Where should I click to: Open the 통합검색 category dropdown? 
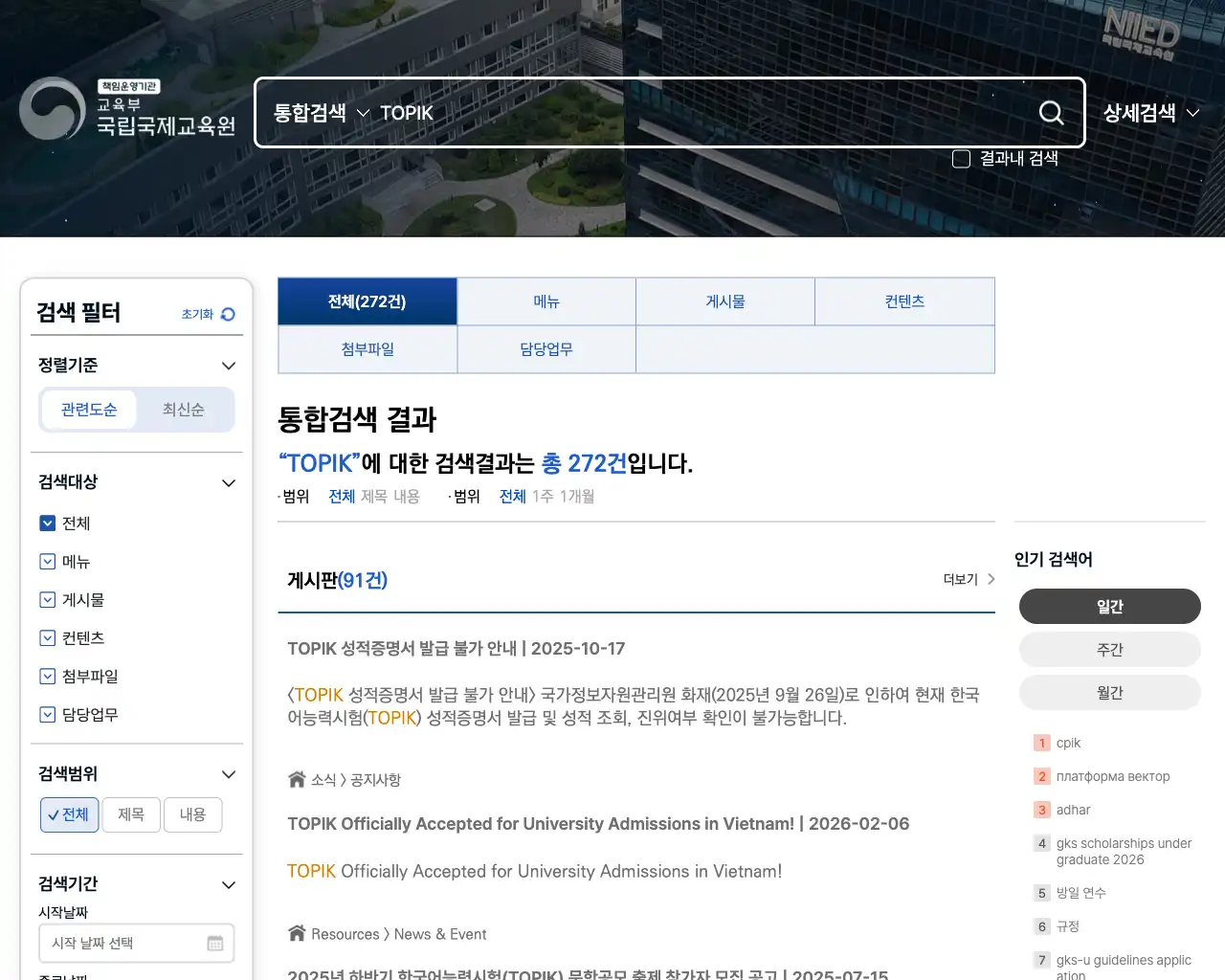point(322,113)
